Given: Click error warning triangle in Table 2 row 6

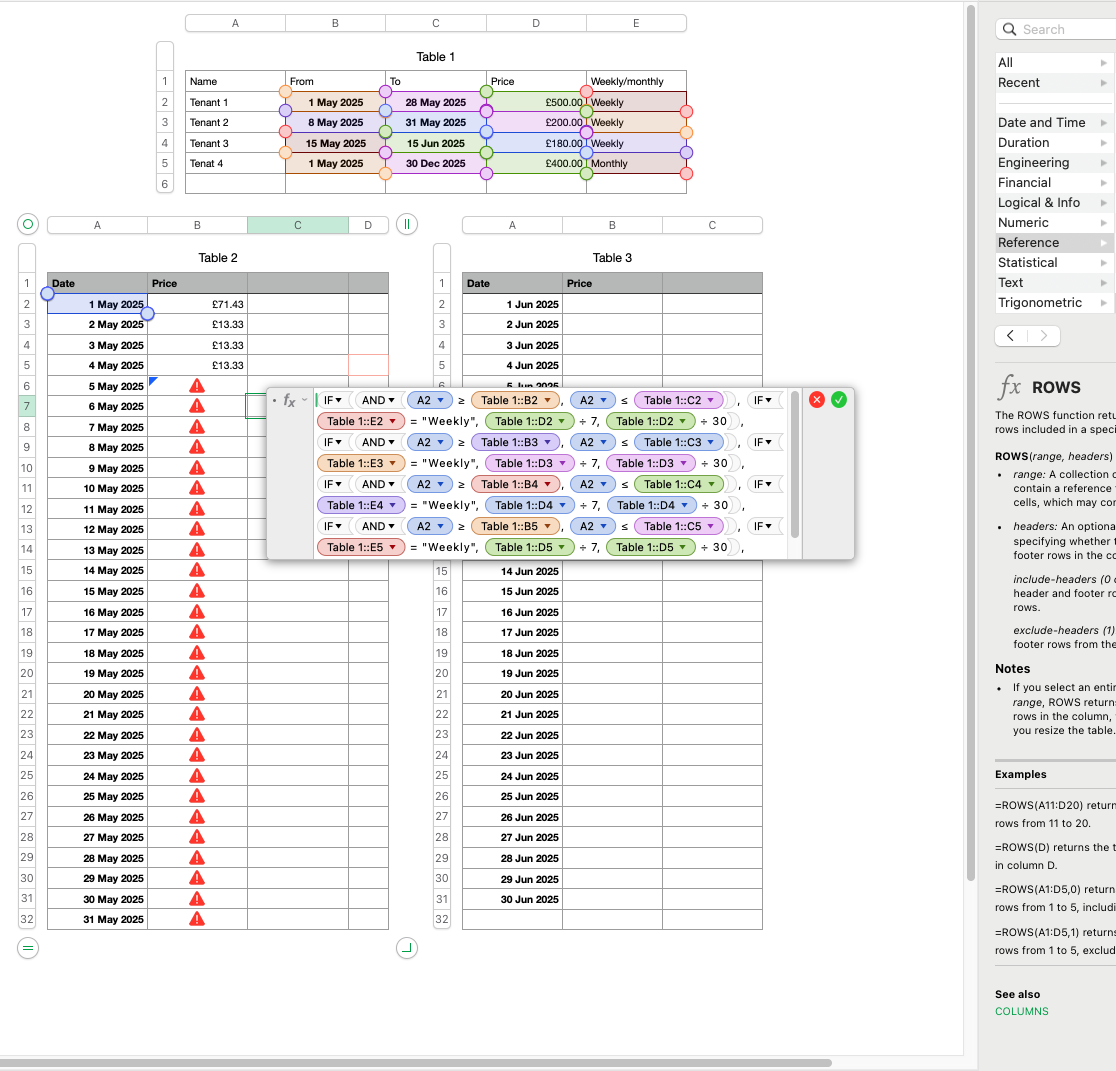Looking at the screenshot, I should [x=197, y=385].
